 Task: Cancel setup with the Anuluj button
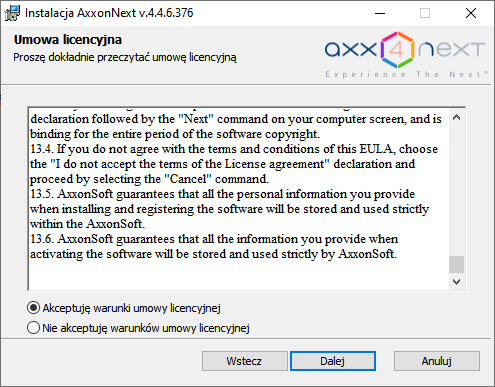437,361
